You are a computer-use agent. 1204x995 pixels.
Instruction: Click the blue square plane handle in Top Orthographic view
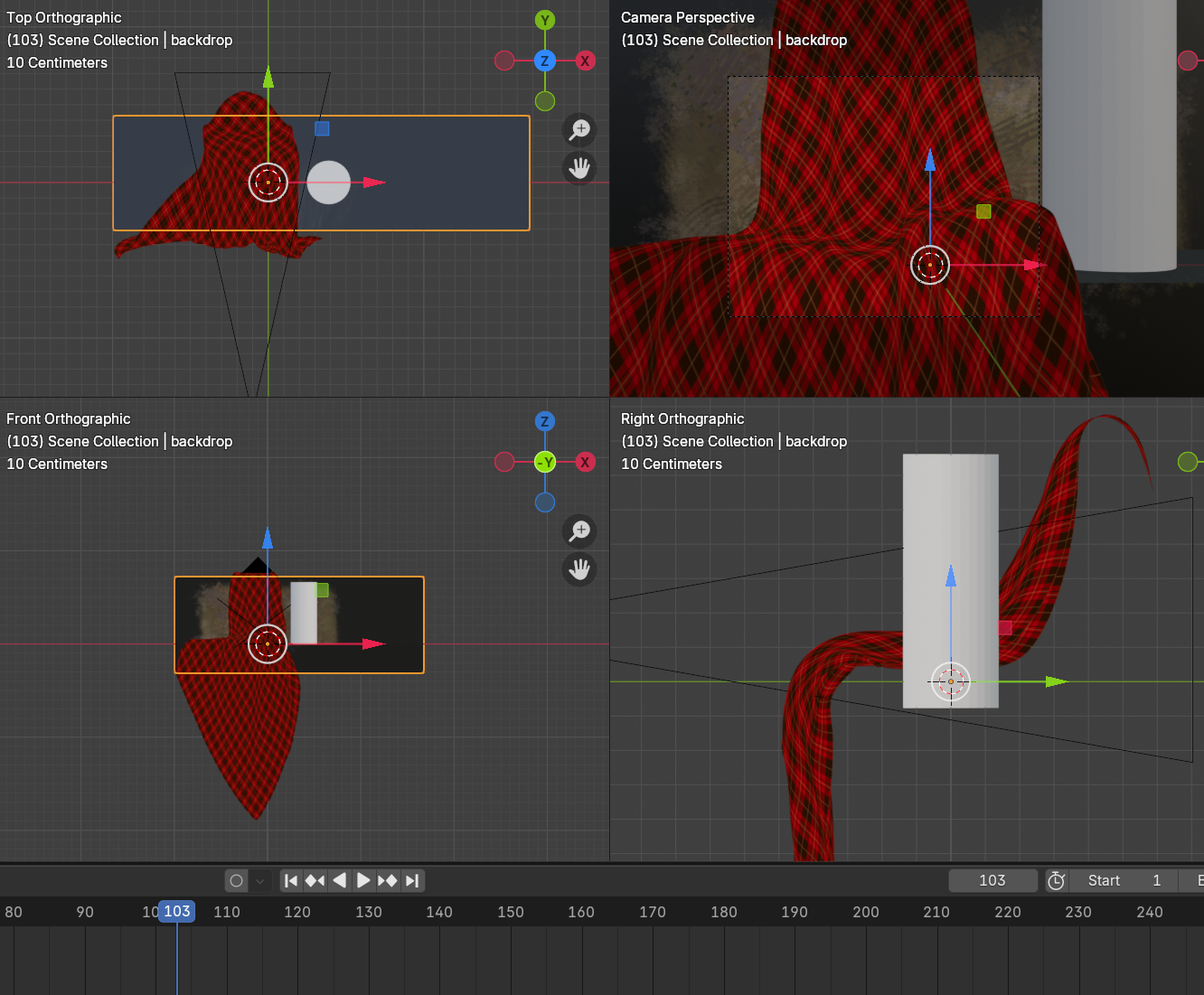tap(322, 128)
